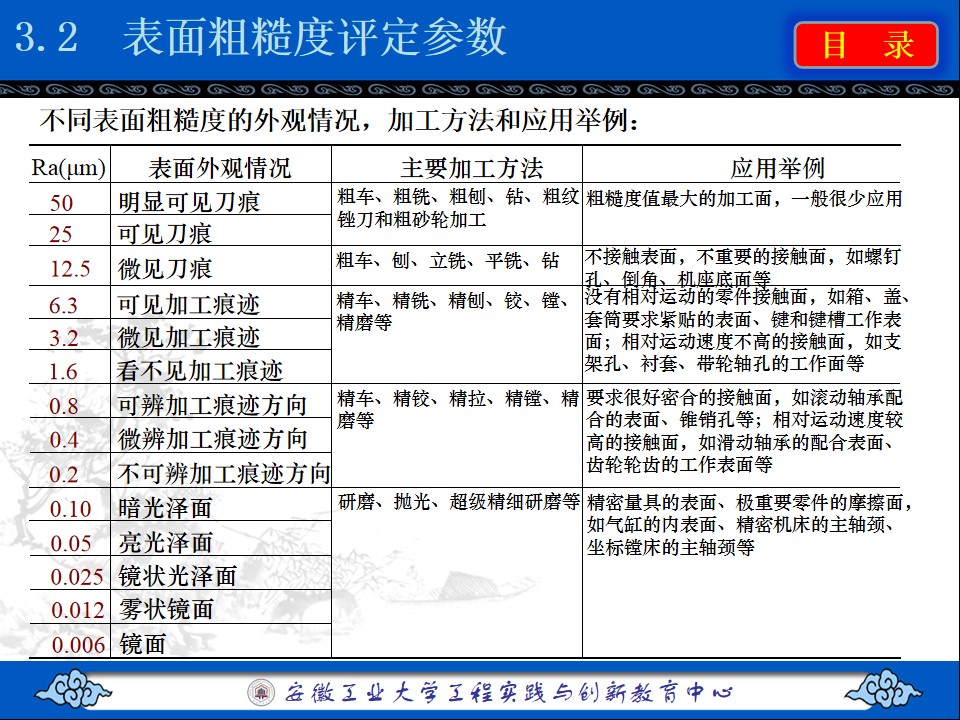
Task: Click the footer text 安徽工业大学工程实践与创新教育中心
Action: tap(509, 692)
